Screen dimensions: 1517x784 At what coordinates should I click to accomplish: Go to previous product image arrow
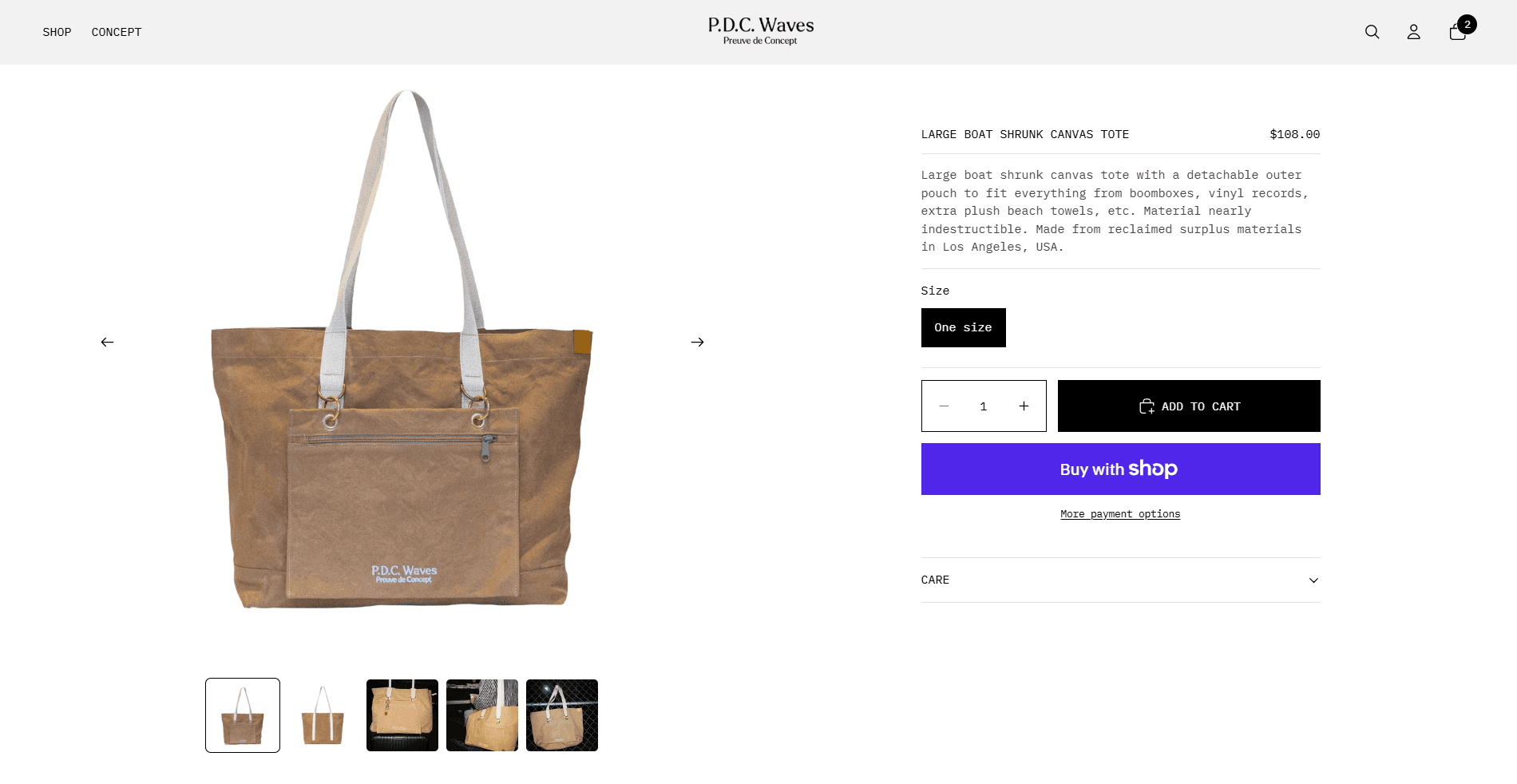pyautogui.click(x=107, y=342)
